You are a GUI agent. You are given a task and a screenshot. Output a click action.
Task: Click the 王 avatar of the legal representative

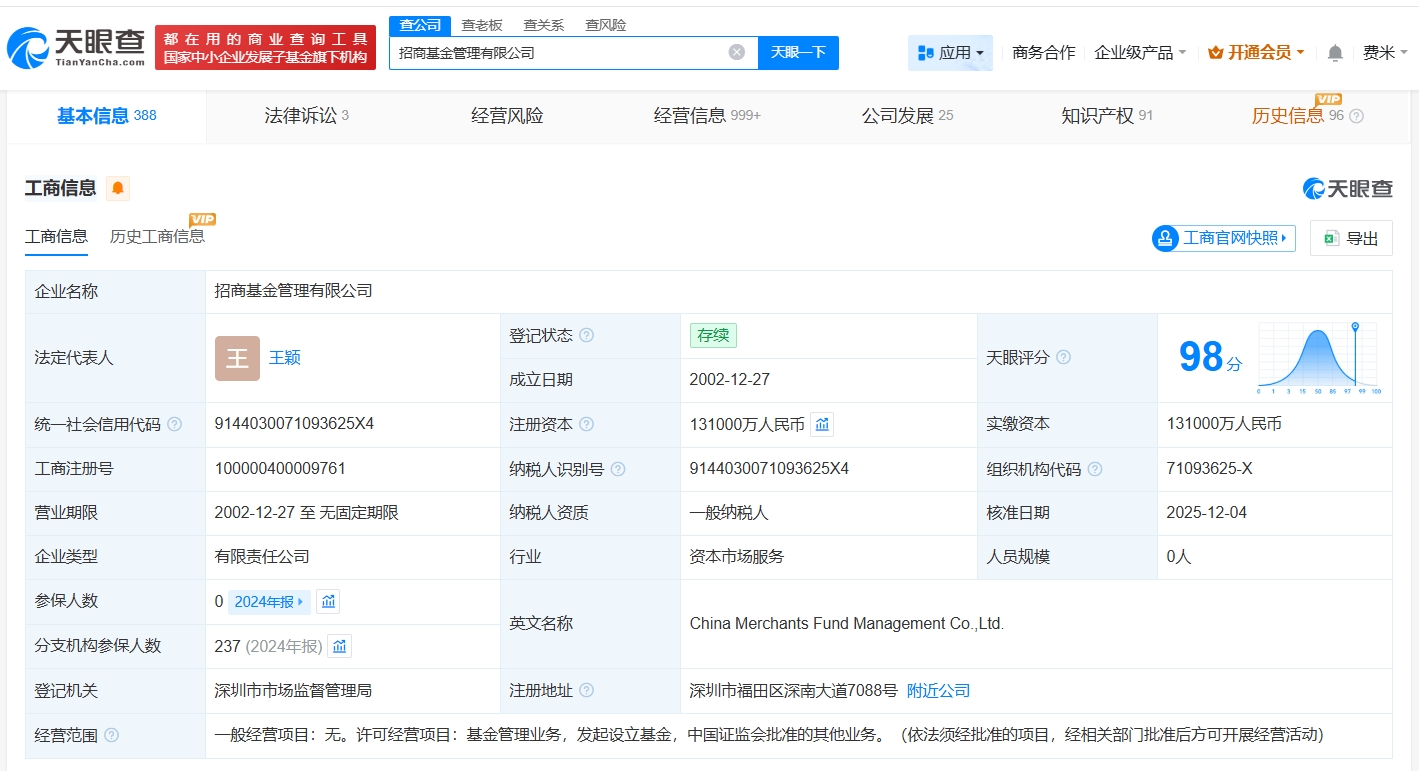click(237, 358)
